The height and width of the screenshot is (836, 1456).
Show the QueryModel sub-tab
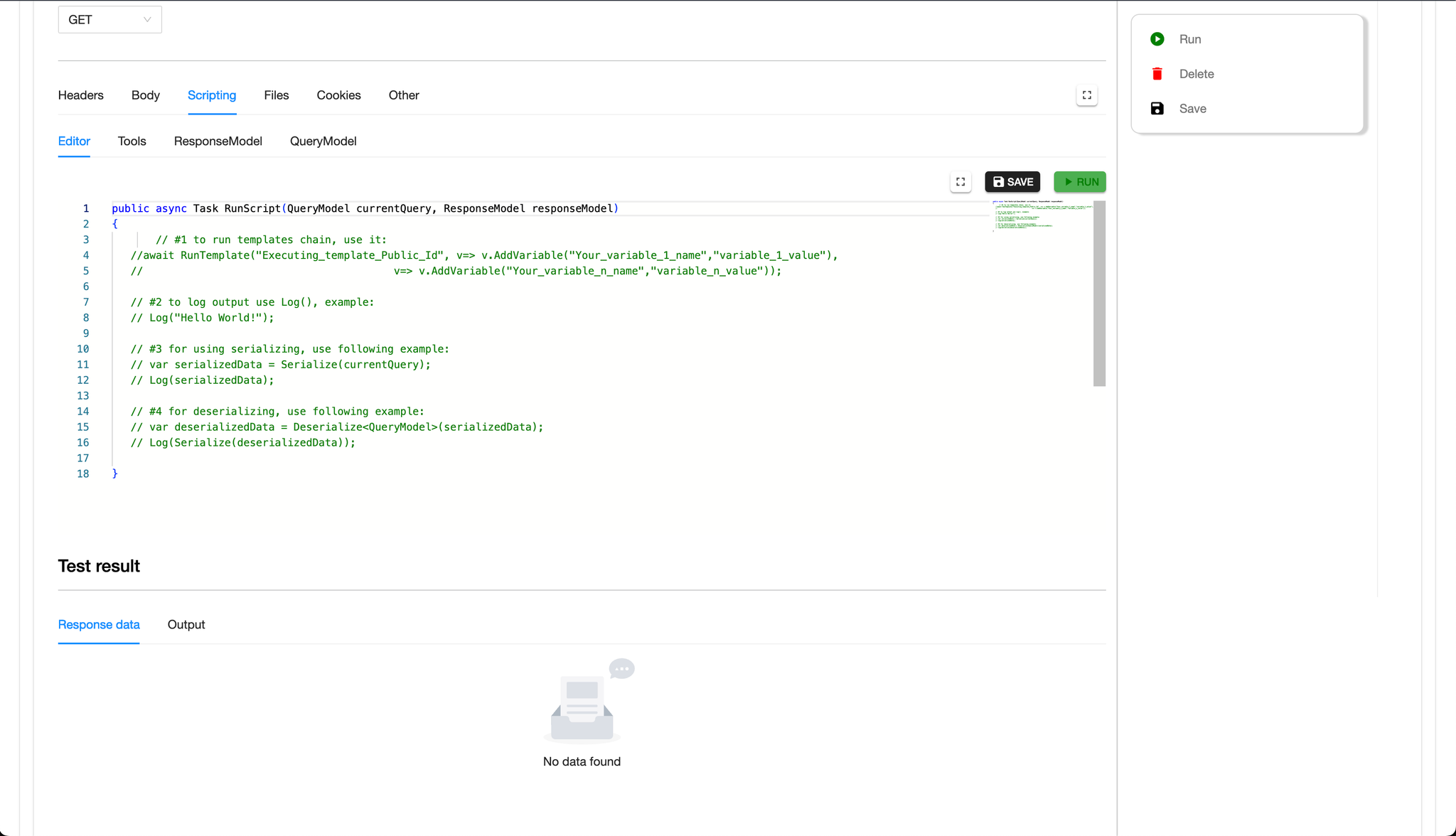pyautogui.click(x=323, y=141)
